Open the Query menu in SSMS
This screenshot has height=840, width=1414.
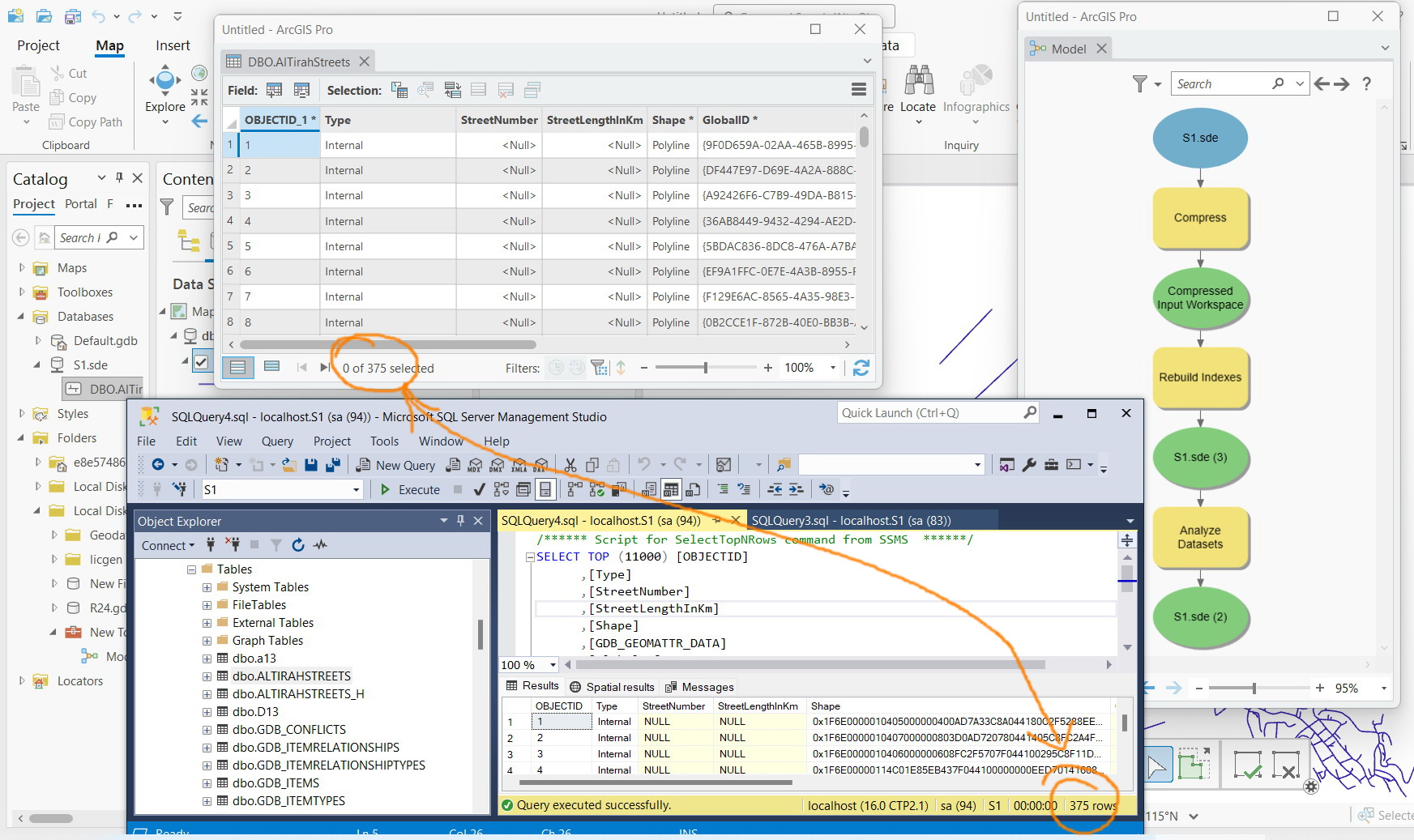coord(276,441)
